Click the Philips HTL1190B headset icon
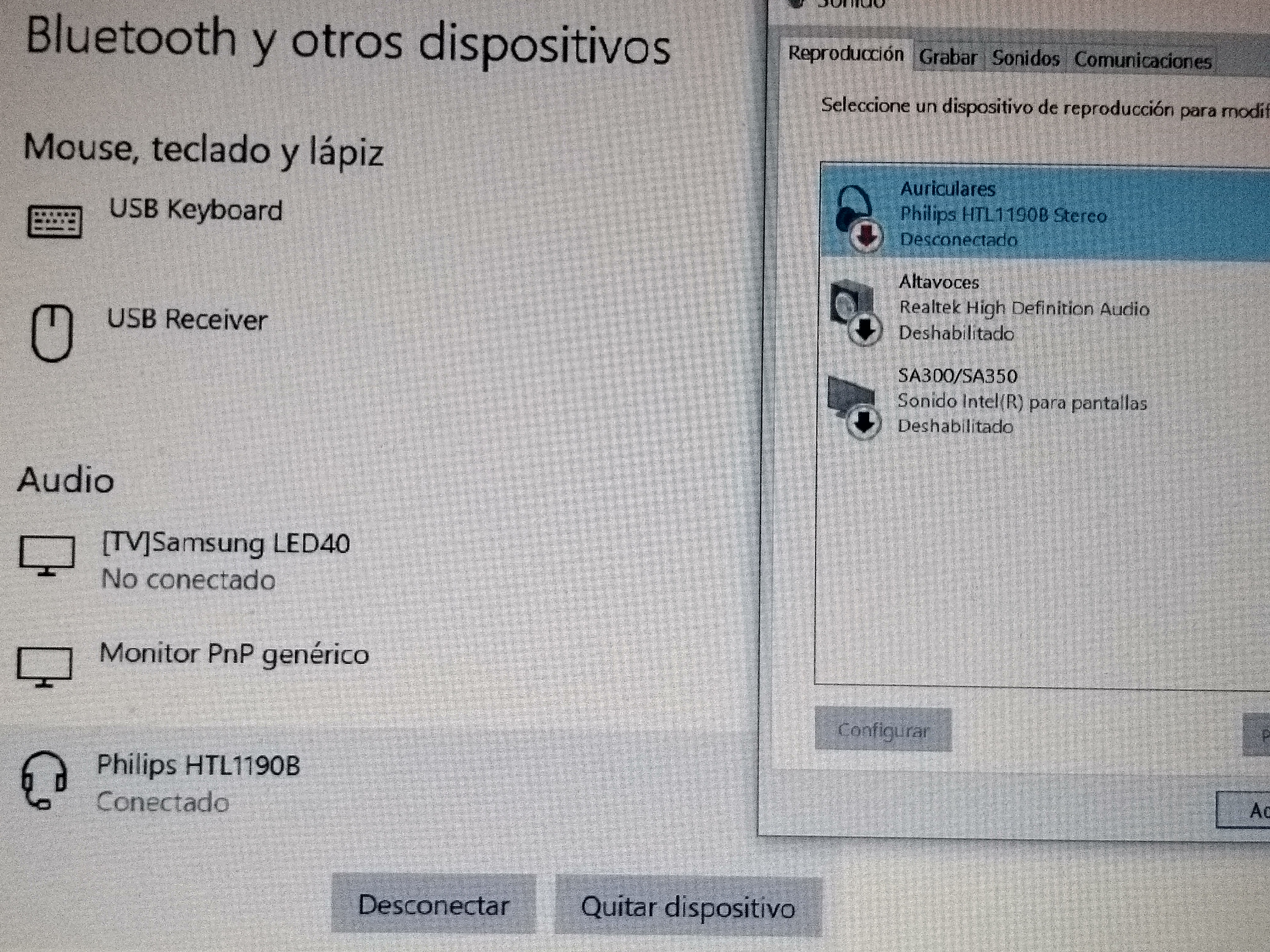Viewport: 1270px width, 952px height. point(44,780)
